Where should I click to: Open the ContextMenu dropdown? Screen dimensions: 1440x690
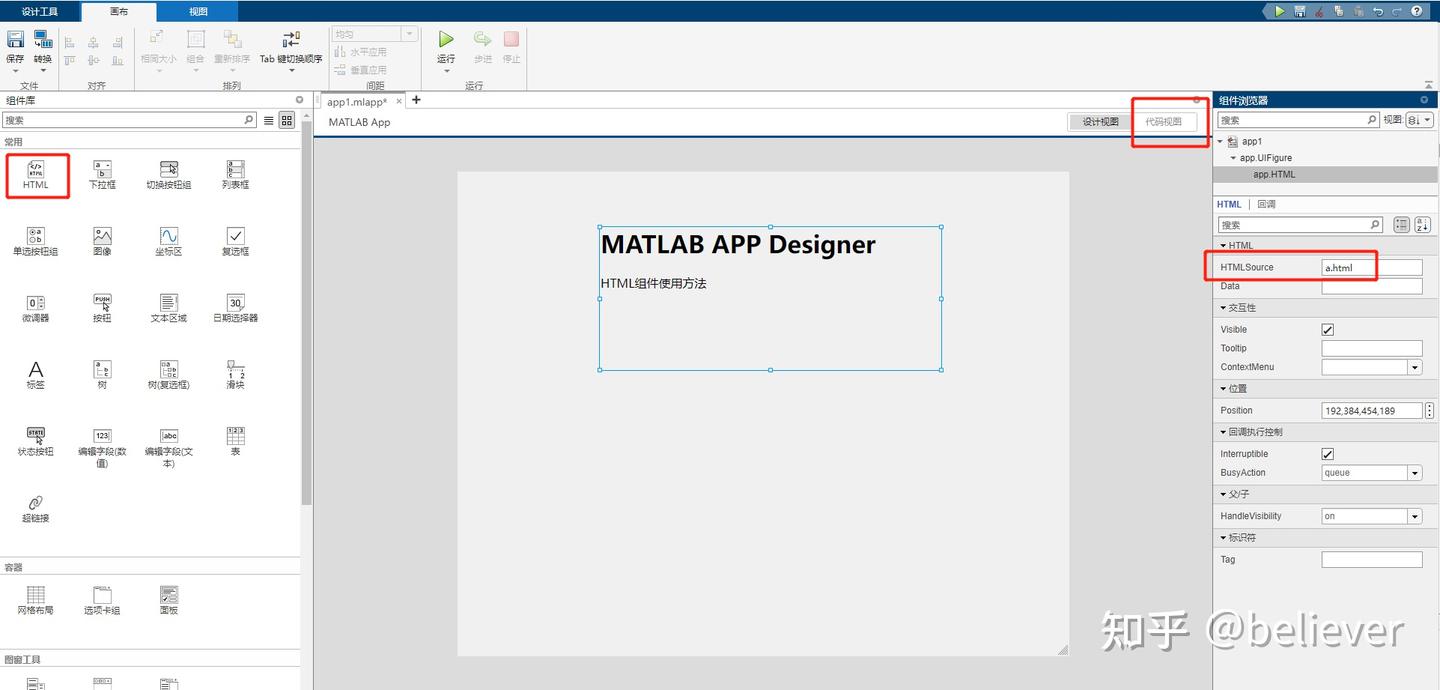1414,367
